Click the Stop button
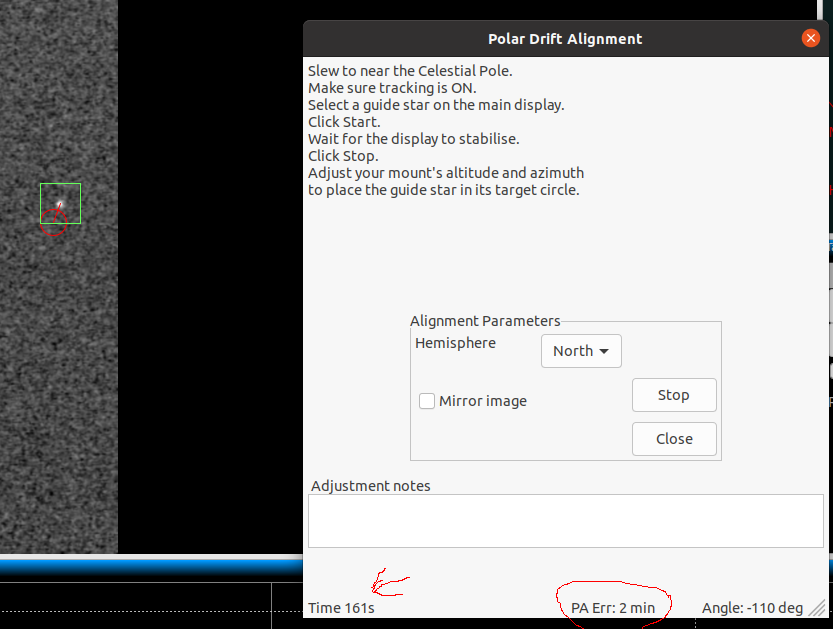This screenshot has width=833, height=629. 674,395
